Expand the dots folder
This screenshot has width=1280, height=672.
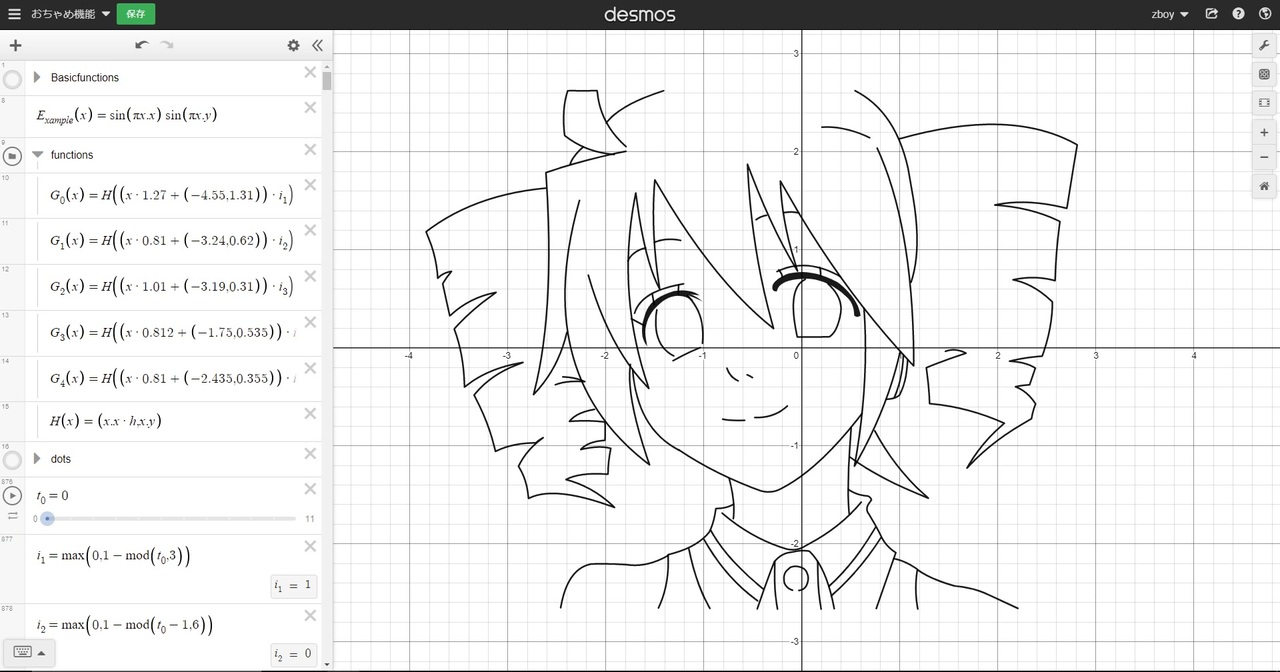tap(38, 459)
